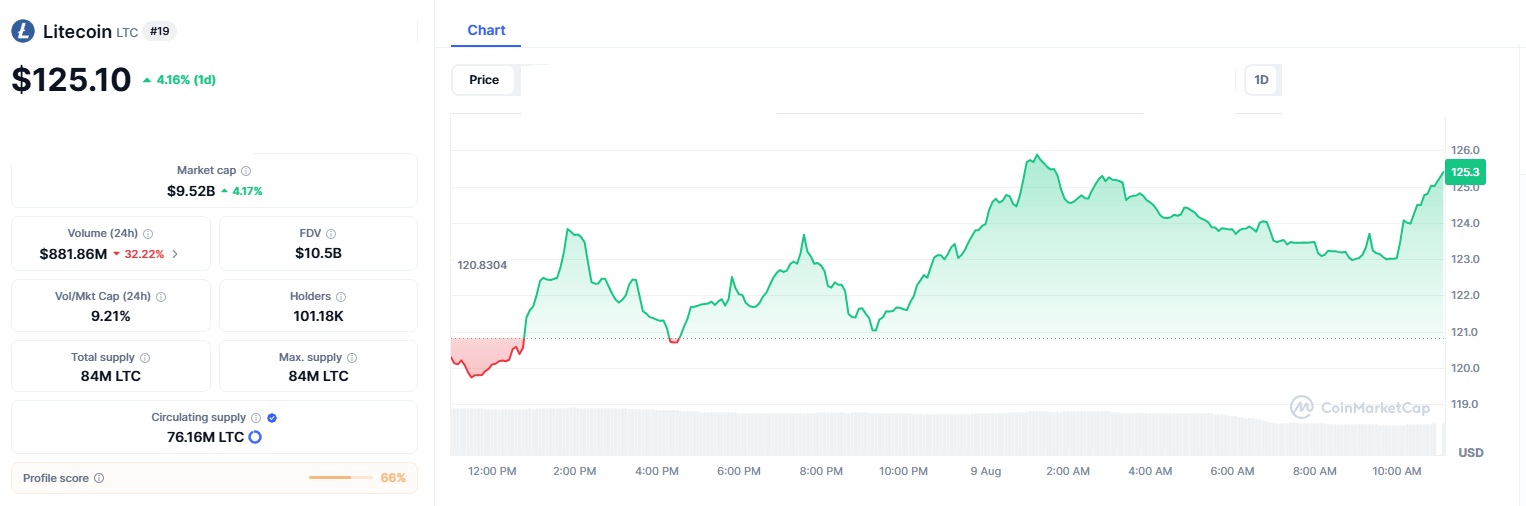Viewport: 1526px width, 506px height.
Task: Click the 66% profile score value
Action: pyautogui.click(x=393, y=478)
